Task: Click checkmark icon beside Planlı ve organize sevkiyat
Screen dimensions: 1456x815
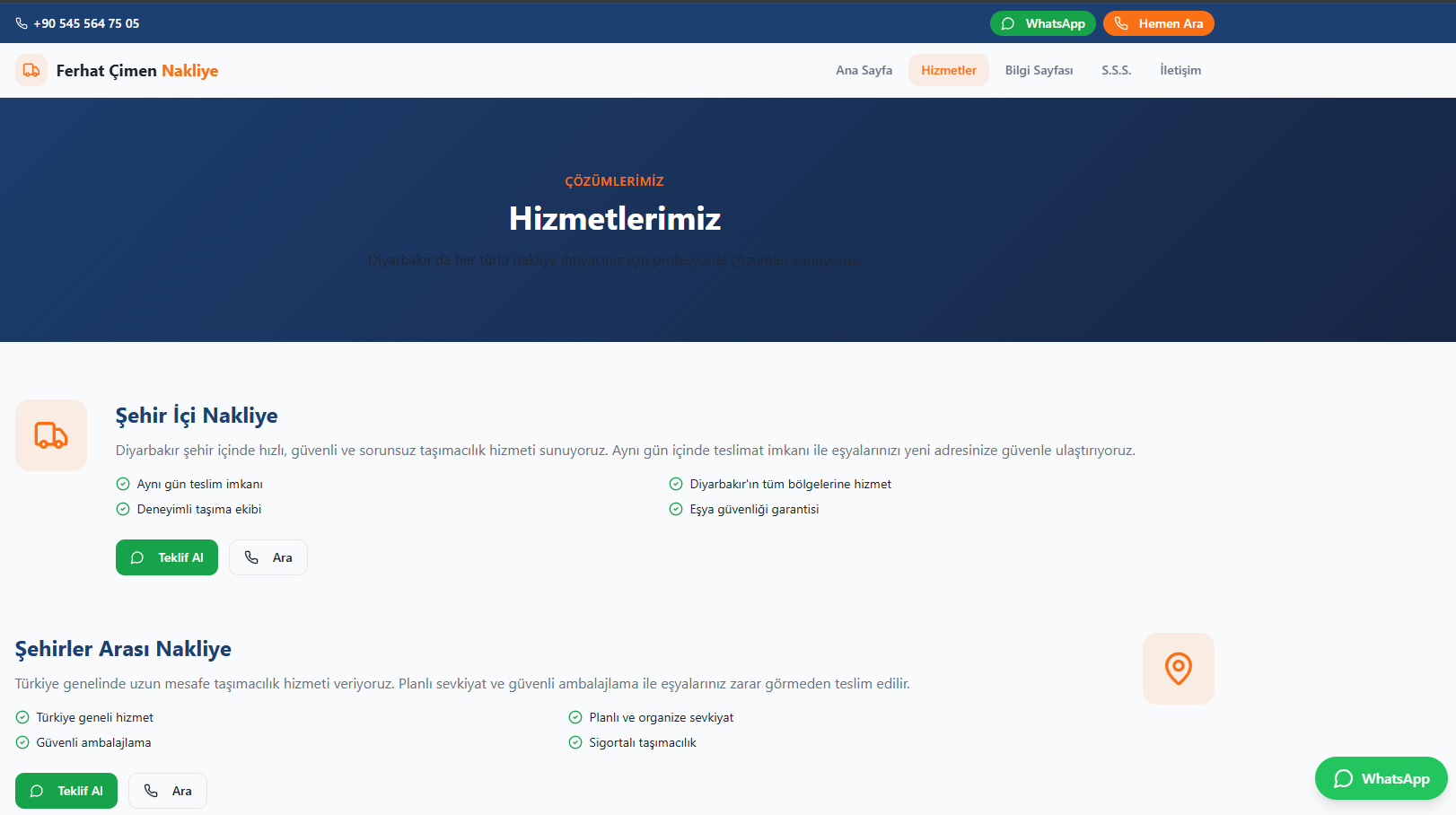Action: coord(575,717)
